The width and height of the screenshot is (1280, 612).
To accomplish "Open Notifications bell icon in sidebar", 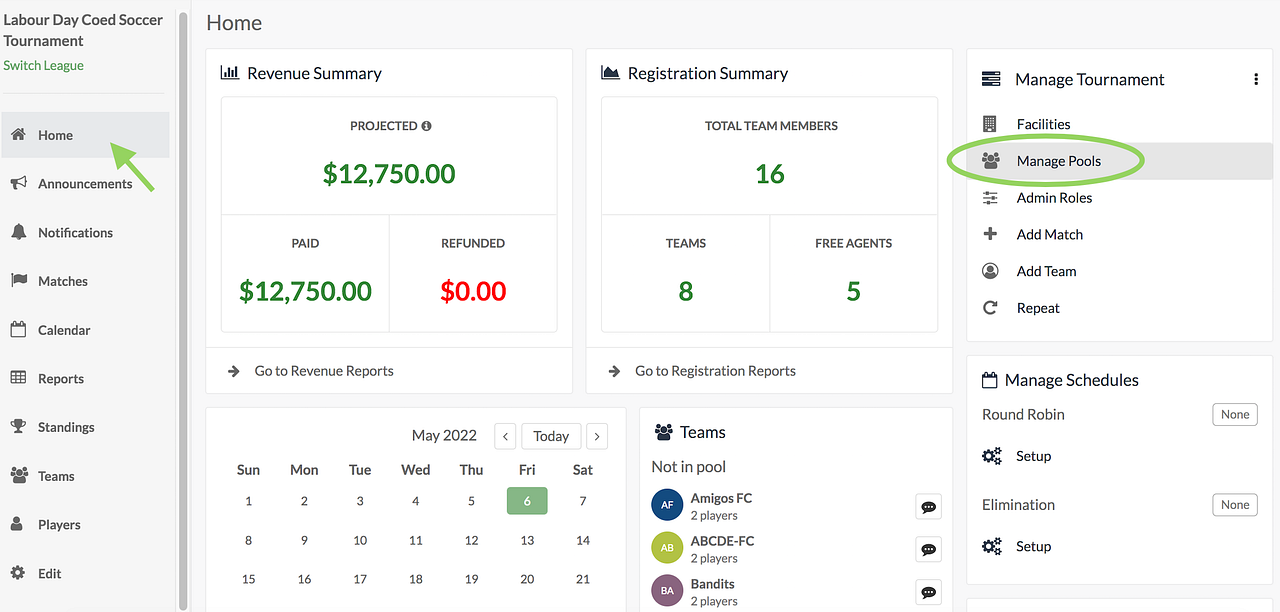I will [x=18, y=233].
